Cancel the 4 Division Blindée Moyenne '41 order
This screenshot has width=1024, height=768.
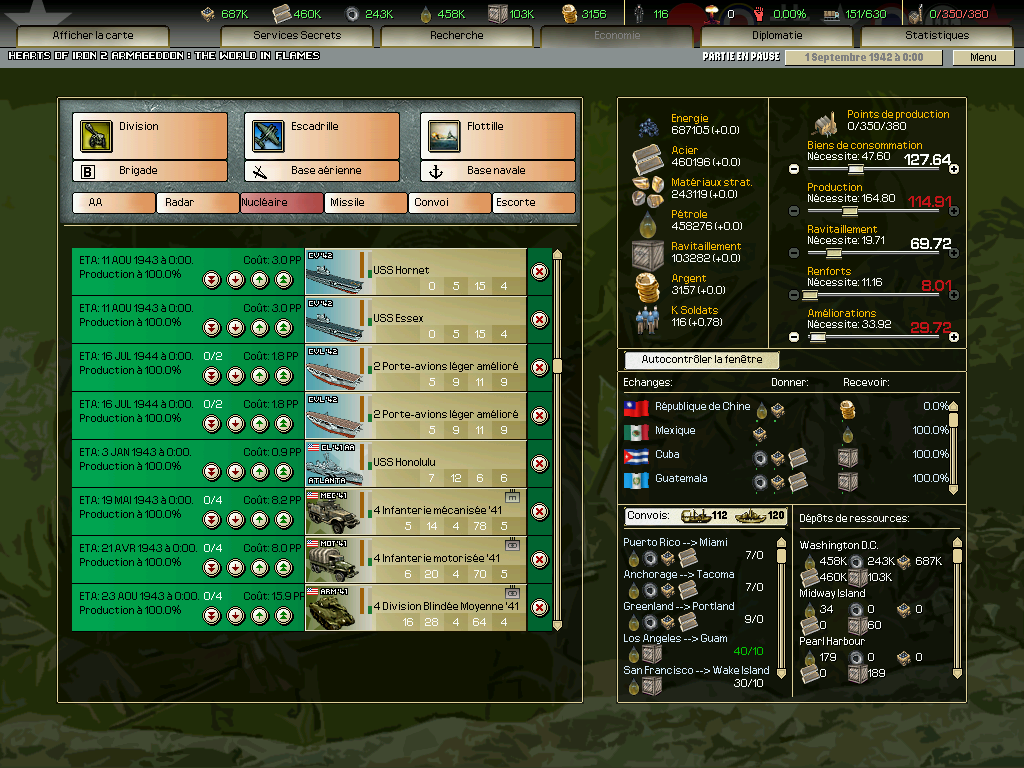(x=539, y=607)
